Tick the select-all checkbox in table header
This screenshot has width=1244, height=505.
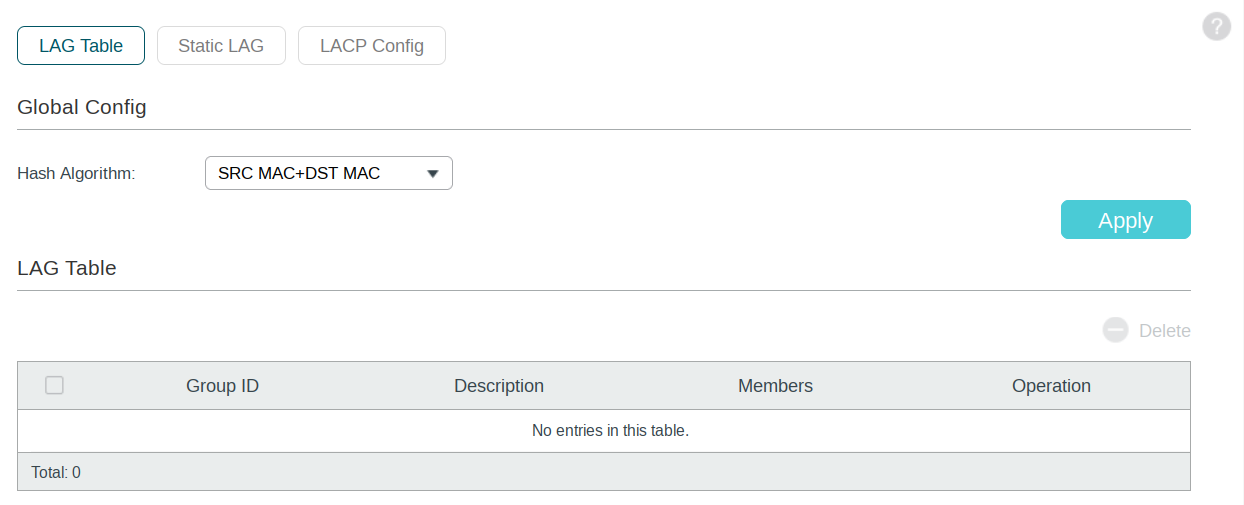tap(55, 385)
